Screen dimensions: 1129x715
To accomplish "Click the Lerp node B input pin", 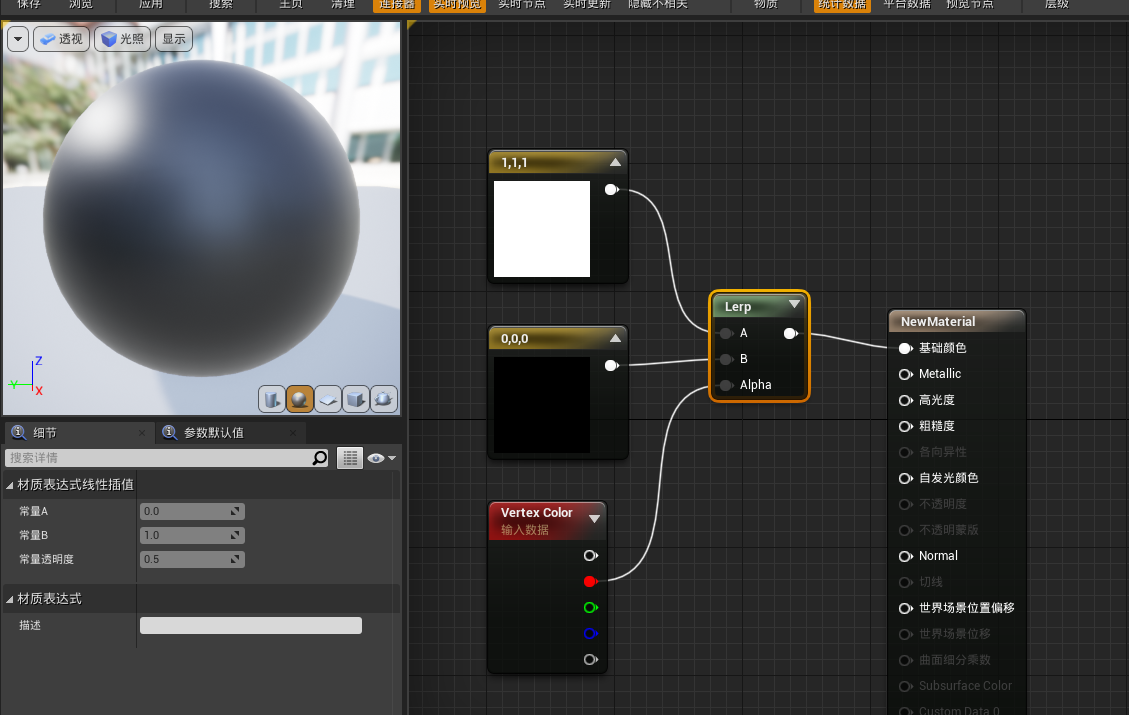I will 726,359.
